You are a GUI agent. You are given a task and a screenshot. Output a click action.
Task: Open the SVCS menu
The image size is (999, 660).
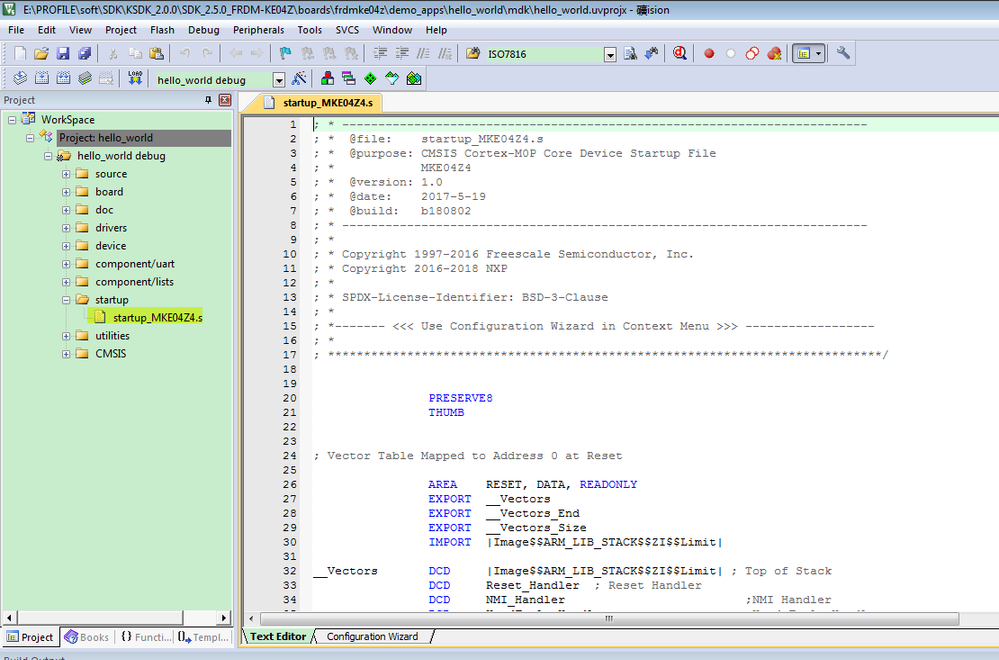tap(347, 30)
